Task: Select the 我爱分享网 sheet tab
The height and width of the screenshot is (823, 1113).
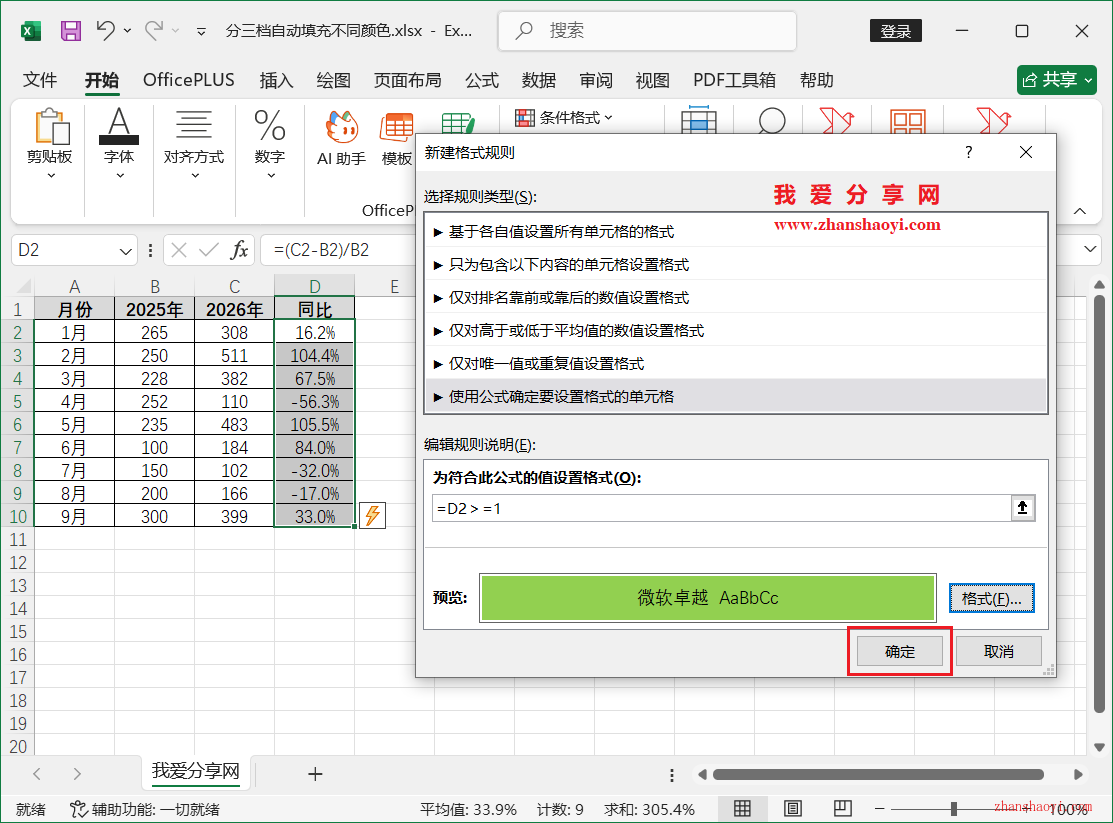Action: (x=196, y=771)
